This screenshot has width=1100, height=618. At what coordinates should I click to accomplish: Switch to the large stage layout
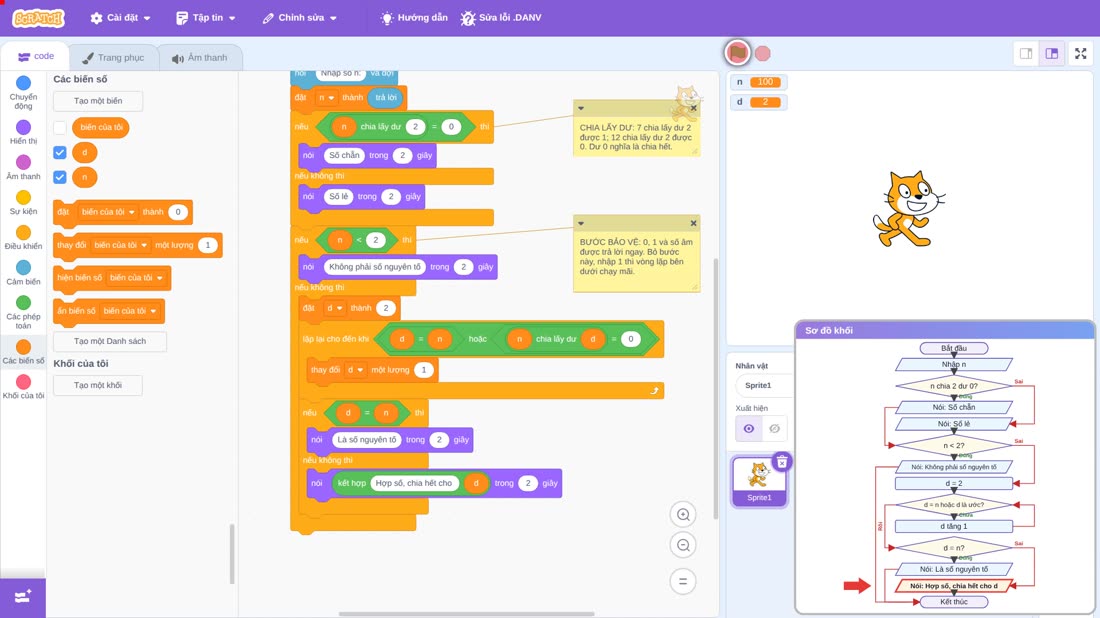(x=1052, y=53)
